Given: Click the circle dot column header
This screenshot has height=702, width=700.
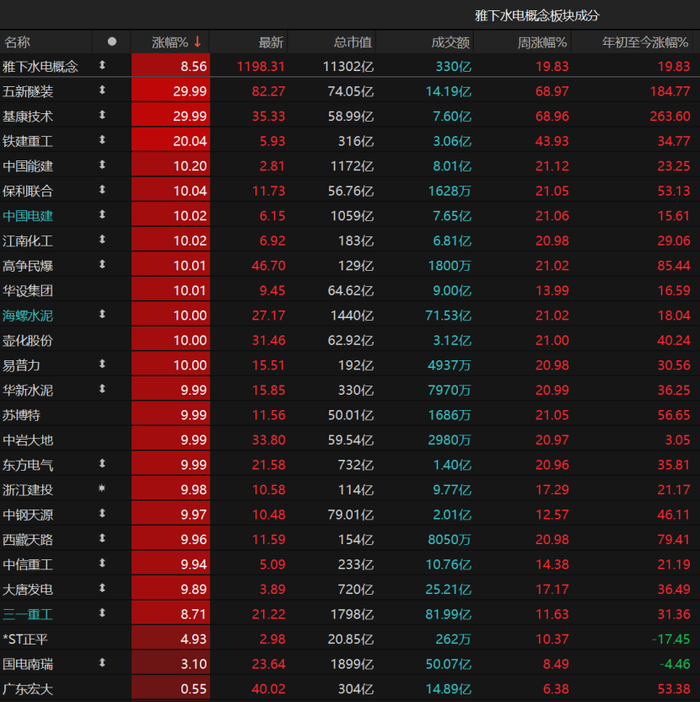Looking at the screenshot, I should coord(112,42).
